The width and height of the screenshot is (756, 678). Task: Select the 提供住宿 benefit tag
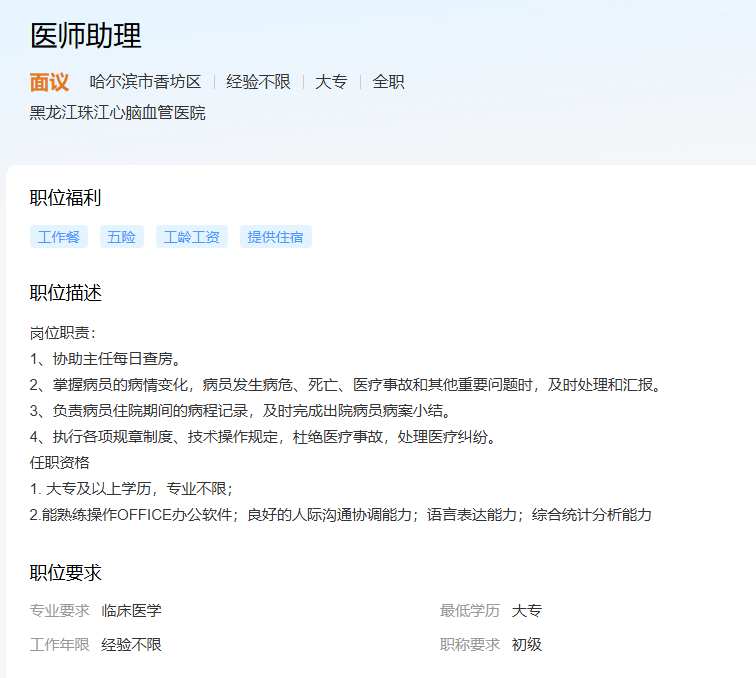click(x=276, y=237)
